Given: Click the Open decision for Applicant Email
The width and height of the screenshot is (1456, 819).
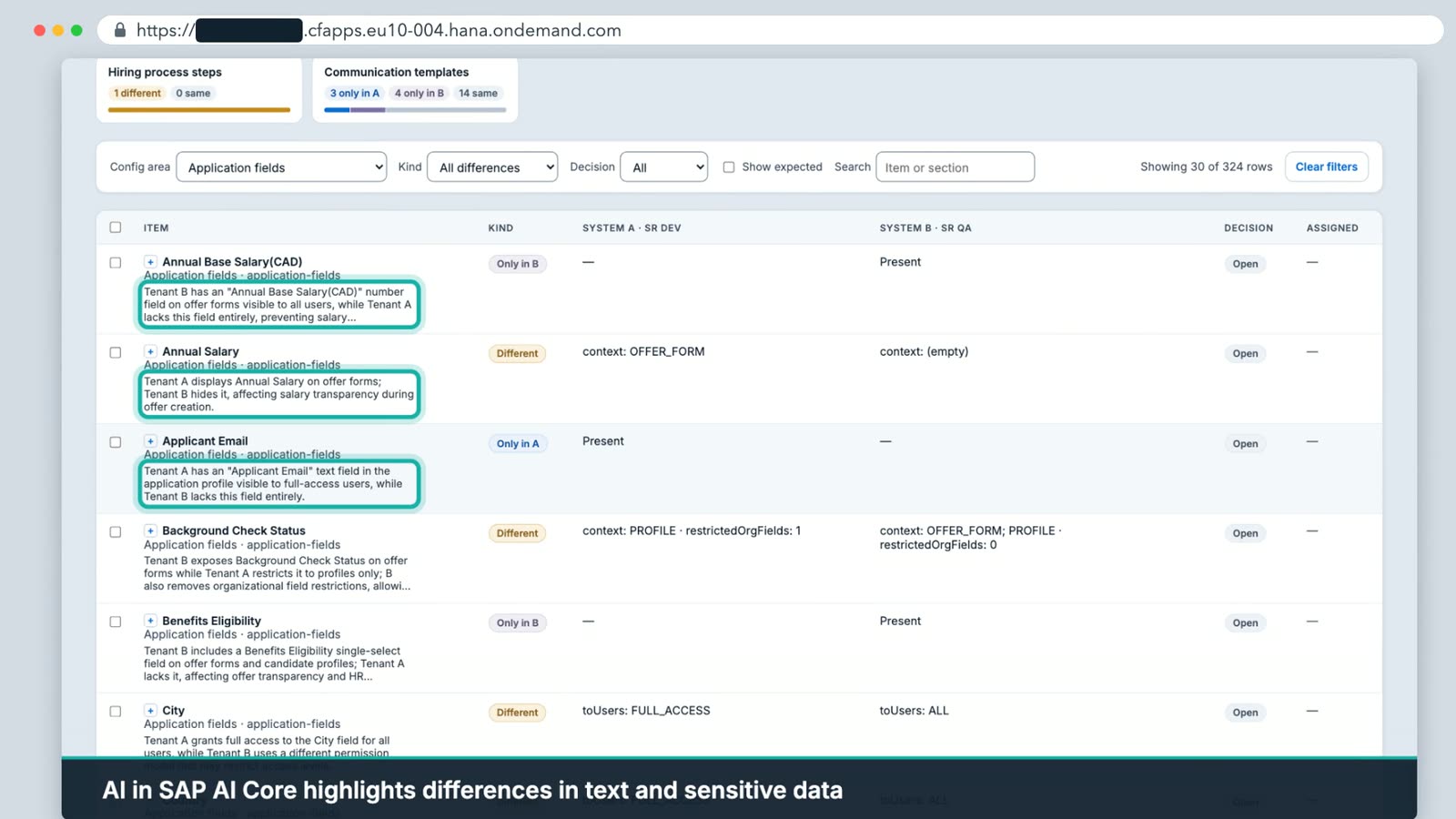Looking at the screenshot, I should (1246, 444).
